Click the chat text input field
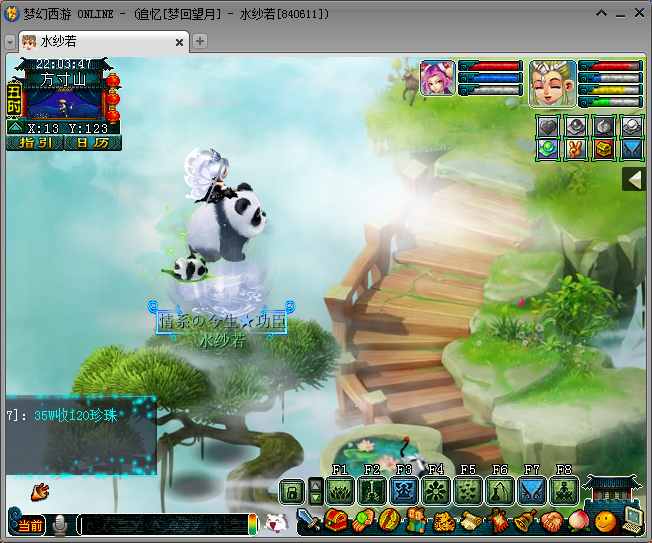This screenshot has height=543, width=652. click(x=162, y=525)
